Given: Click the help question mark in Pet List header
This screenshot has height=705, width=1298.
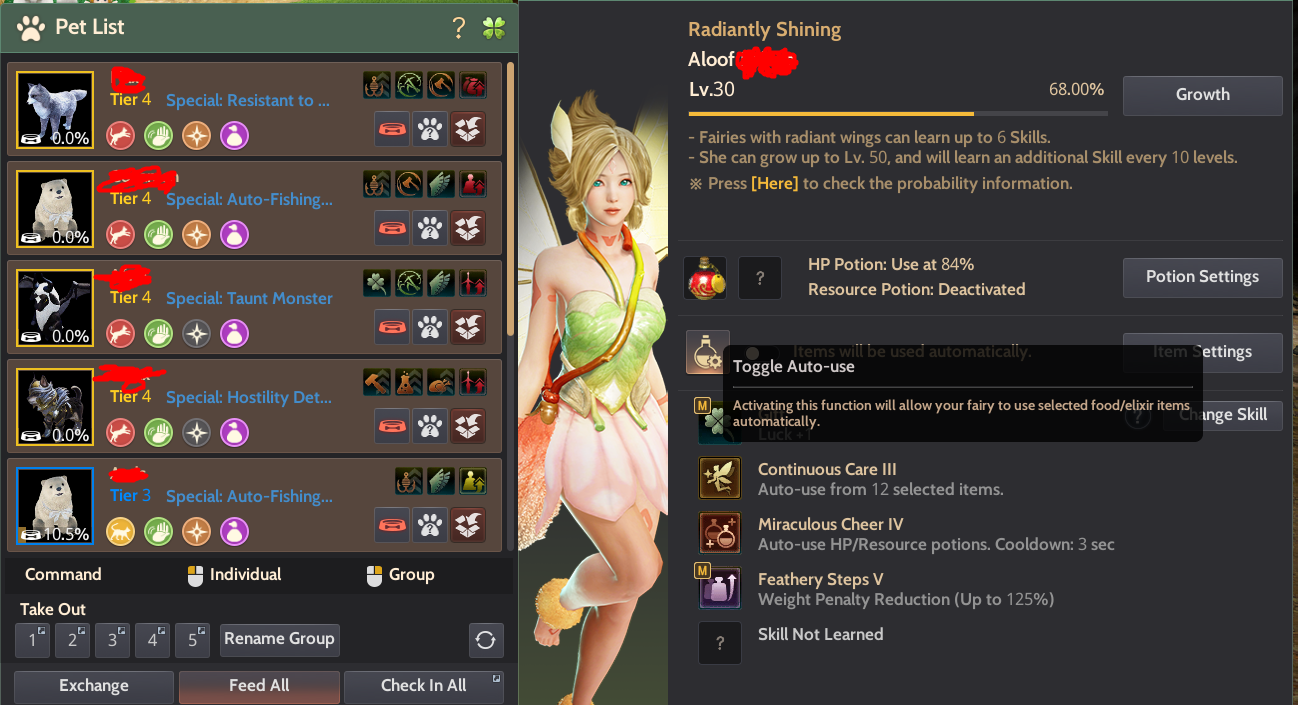Looking at the screenshot, I should (459, 28).
